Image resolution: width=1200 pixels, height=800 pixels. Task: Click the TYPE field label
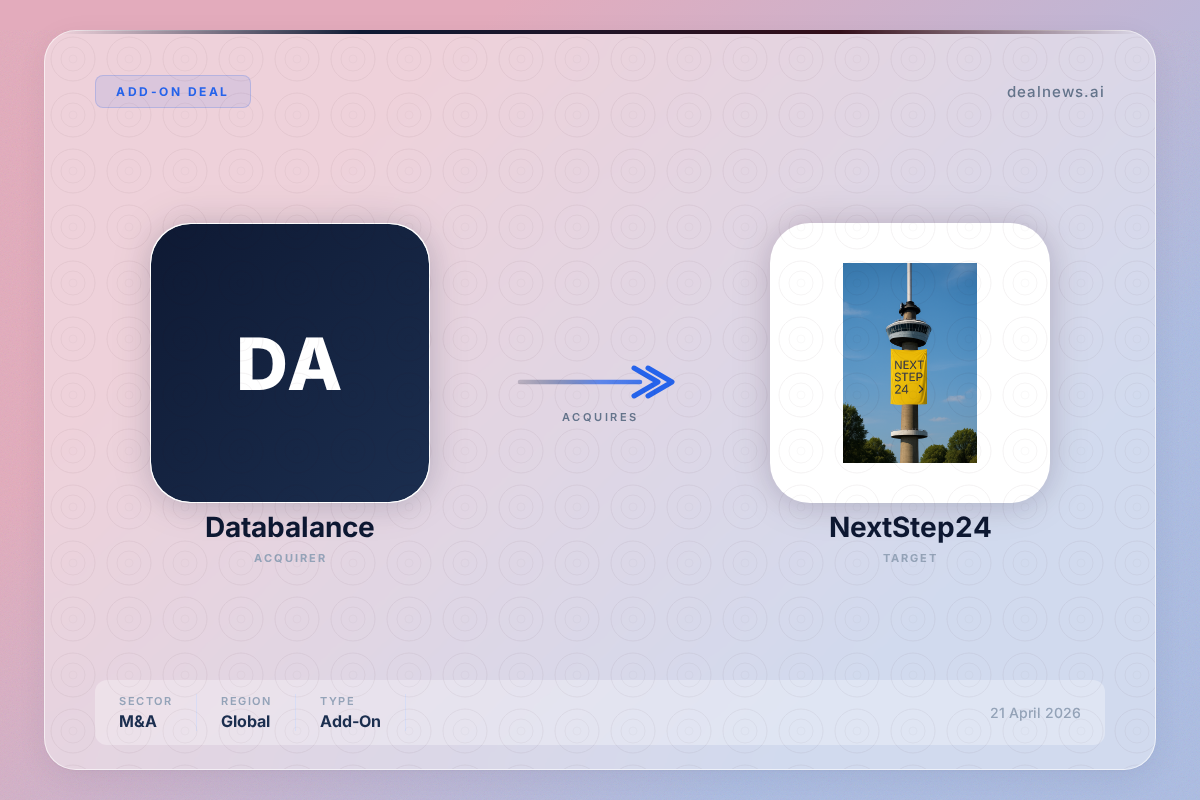click(x=337, y=701)
